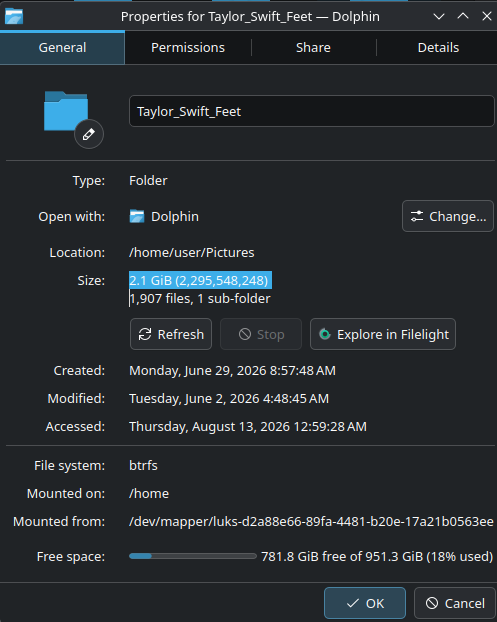
Task: Open the Share tab
Action: [x=313, y=48]
